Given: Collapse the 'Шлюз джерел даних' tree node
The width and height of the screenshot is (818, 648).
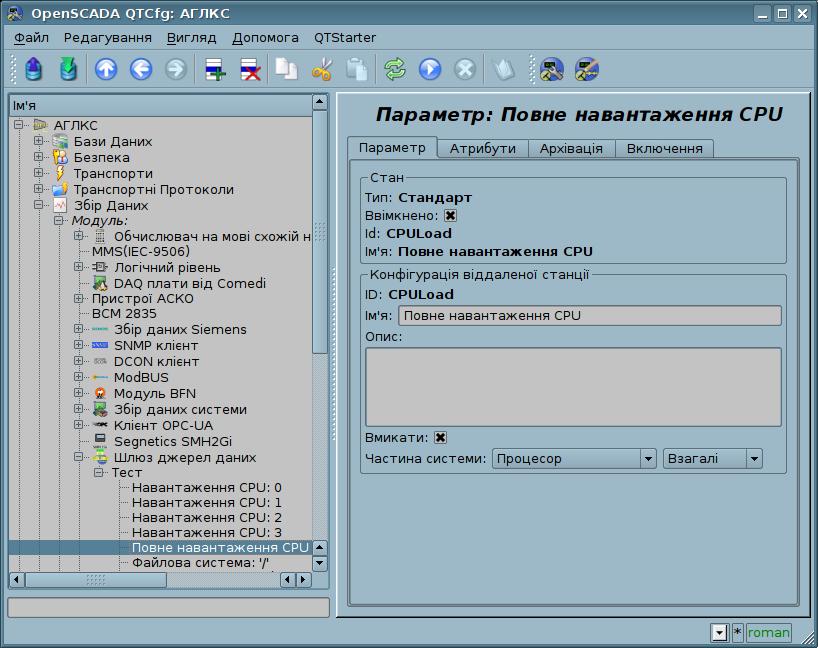Looking at the screenshot, I should [79, 457].
